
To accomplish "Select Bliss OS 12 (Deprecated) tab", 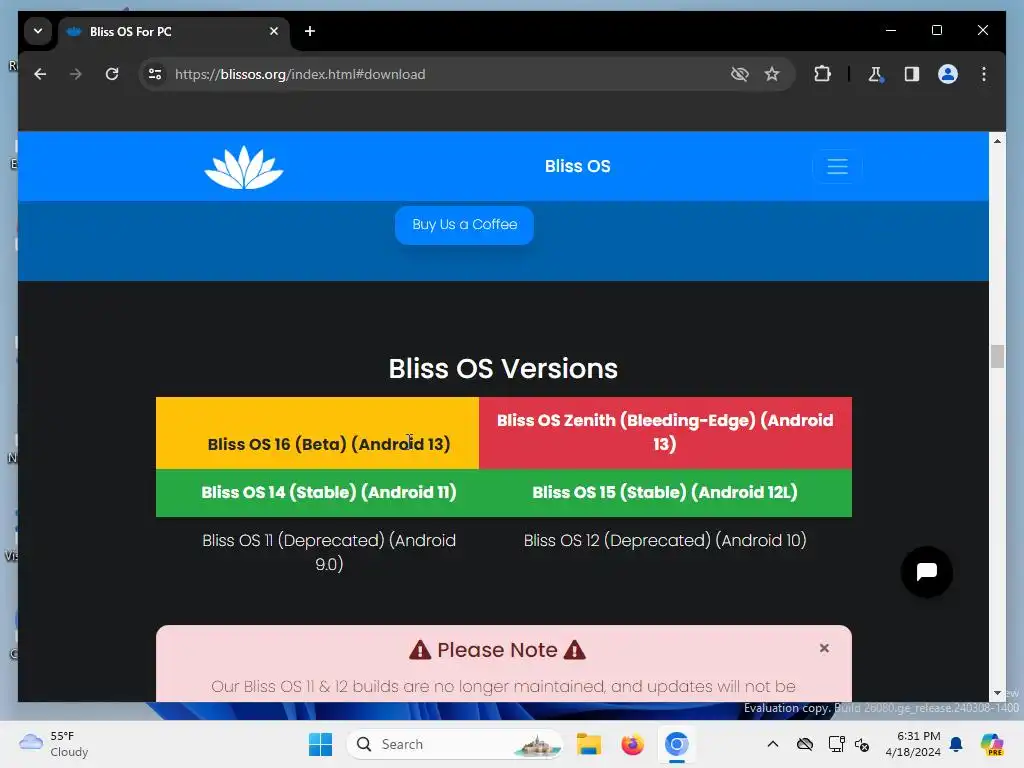I will 665,540.
